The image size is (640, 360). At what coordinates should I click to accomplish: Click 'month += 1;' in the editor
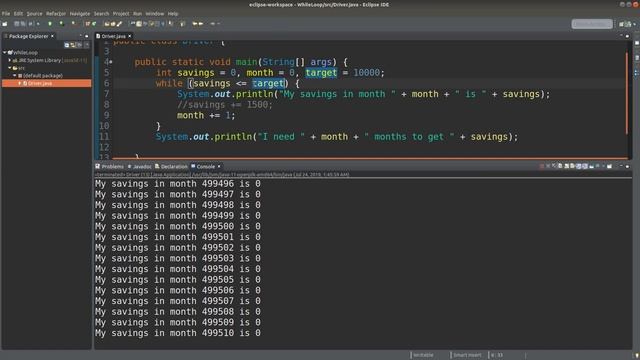pyautogui.click(x=206, y=115)
